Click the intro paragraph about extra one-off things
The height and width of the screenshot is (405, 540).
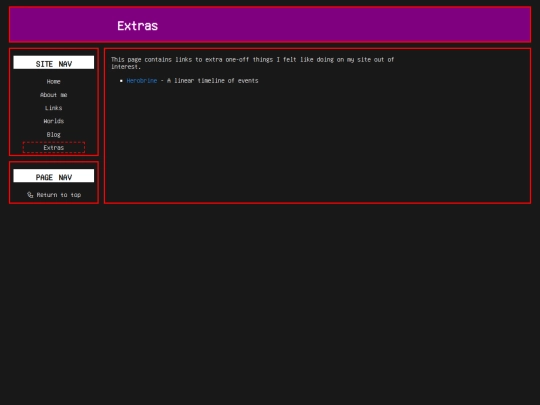point(252,63)
